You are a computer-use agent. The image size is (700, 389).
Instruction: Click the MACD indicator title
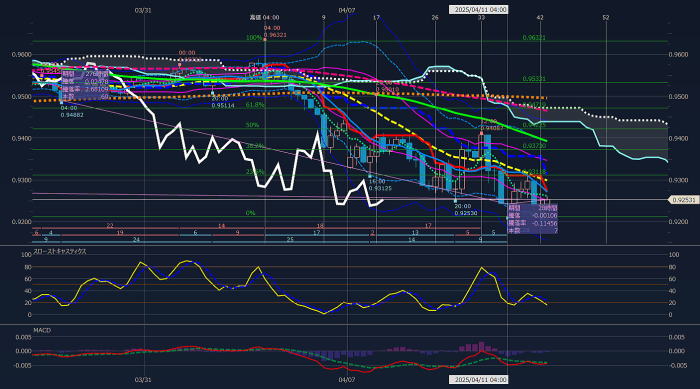point(42,330)
